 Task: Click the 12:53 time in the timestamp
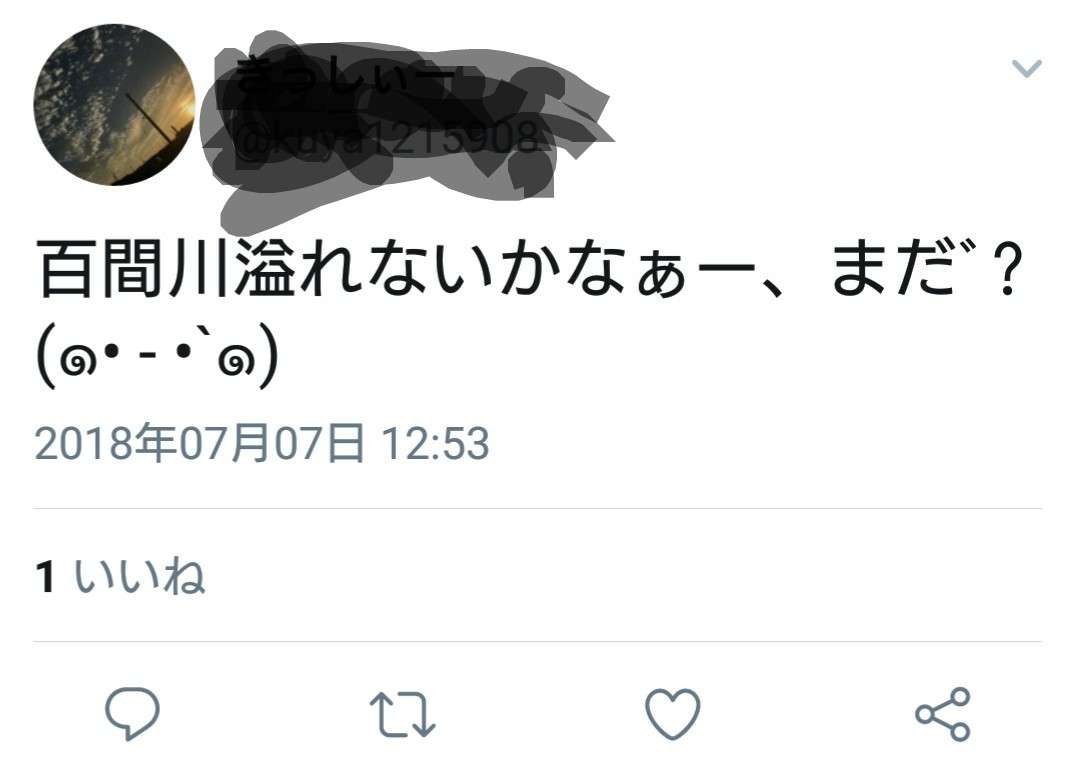pyautogui.click(x=435, y=443)
